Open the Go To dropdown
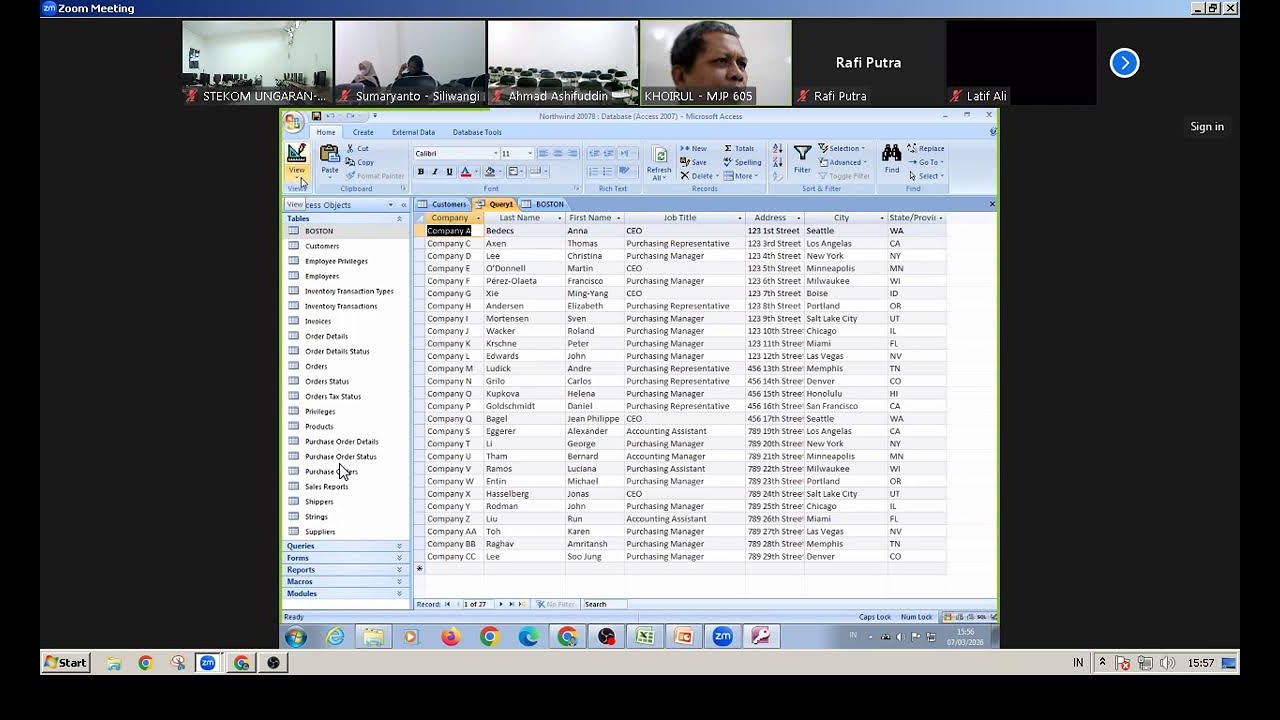Image resolution: width=1280 pixels, height=720 pixels. (925, 162)
